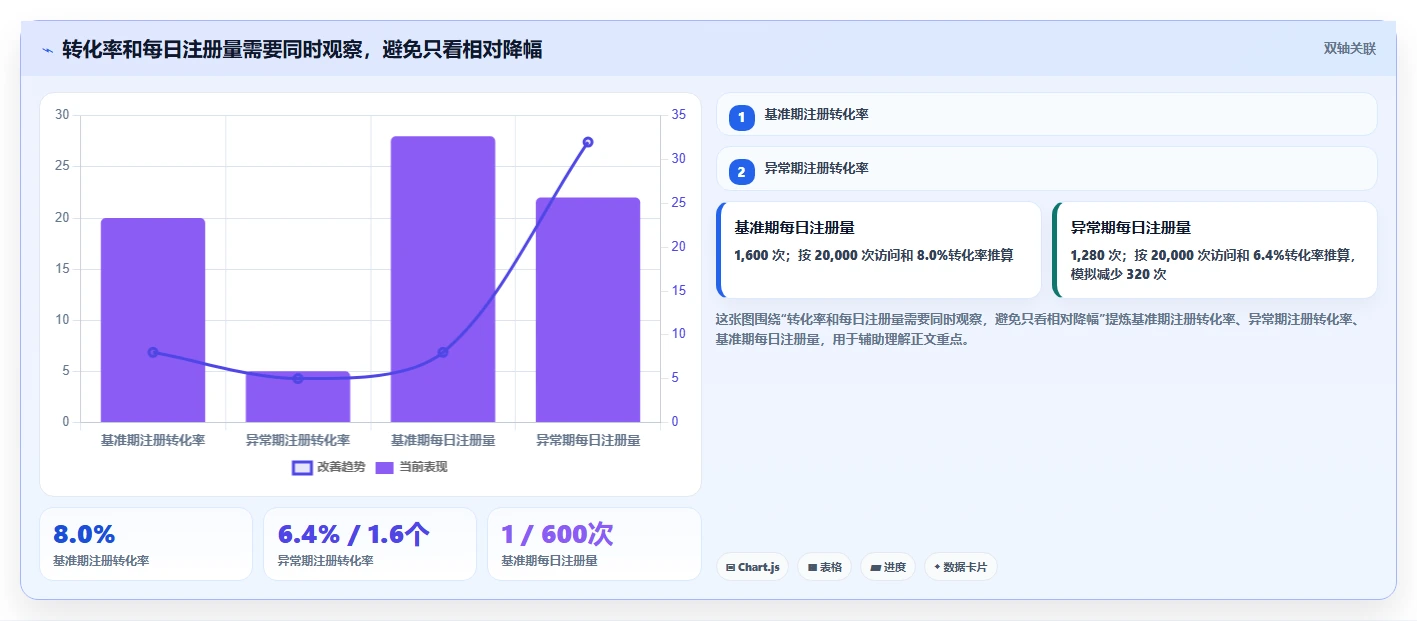
Task: Click the lightning icon beside the title
Action: click(47, 50)
